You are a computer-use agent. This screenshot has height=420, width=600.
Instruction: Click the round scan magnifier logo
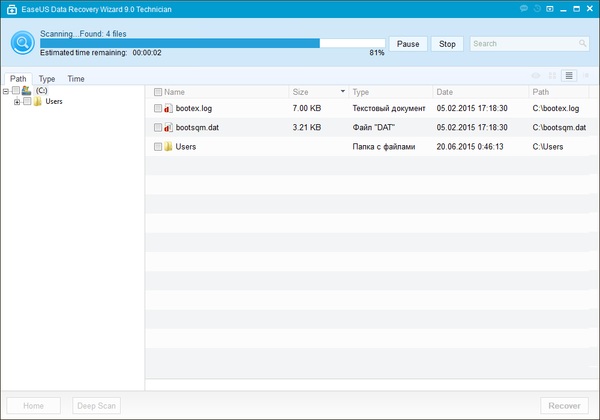[23, 42]
